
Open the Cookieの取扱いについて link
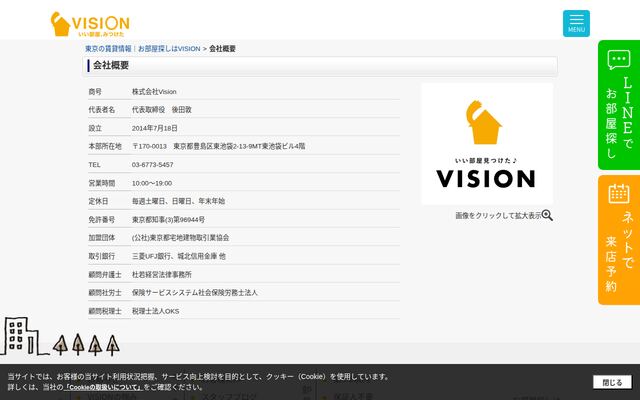[x=103, y=387]
